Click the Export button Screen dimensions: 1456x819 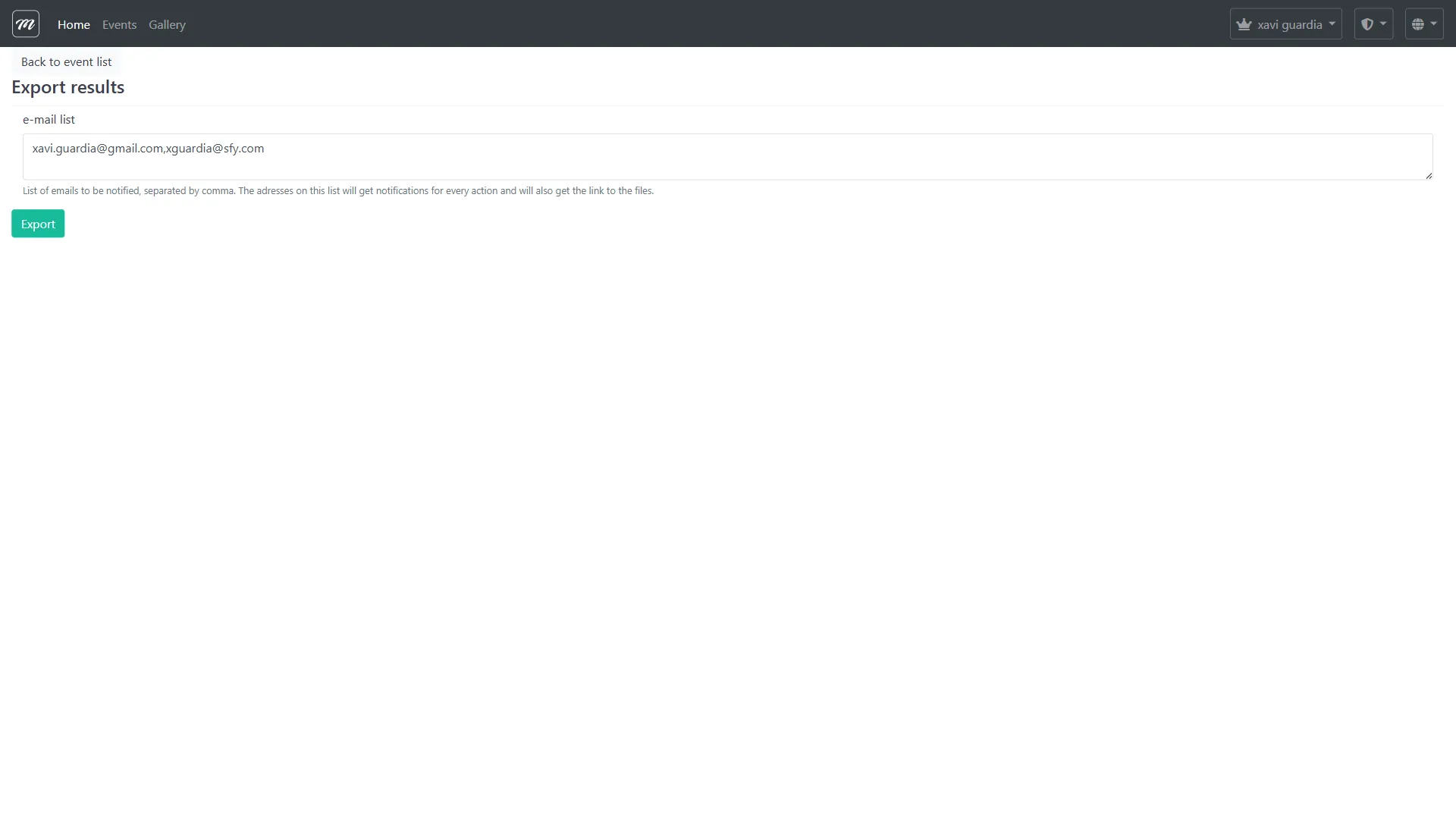37,223
